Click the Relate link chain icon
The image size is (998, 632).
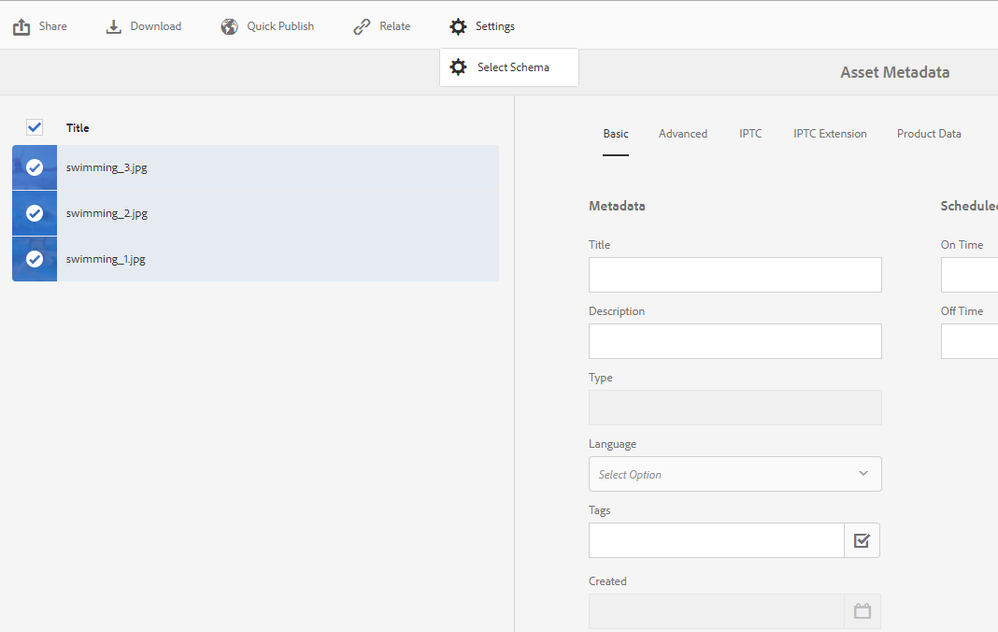pyautogui.click(x=362, y=27)
